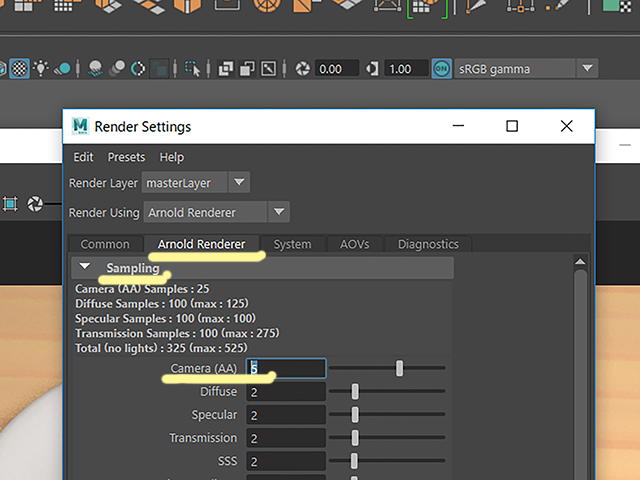Collapse the Sampling section triangle
Screen dimensions: 640x480
point(84,267)
